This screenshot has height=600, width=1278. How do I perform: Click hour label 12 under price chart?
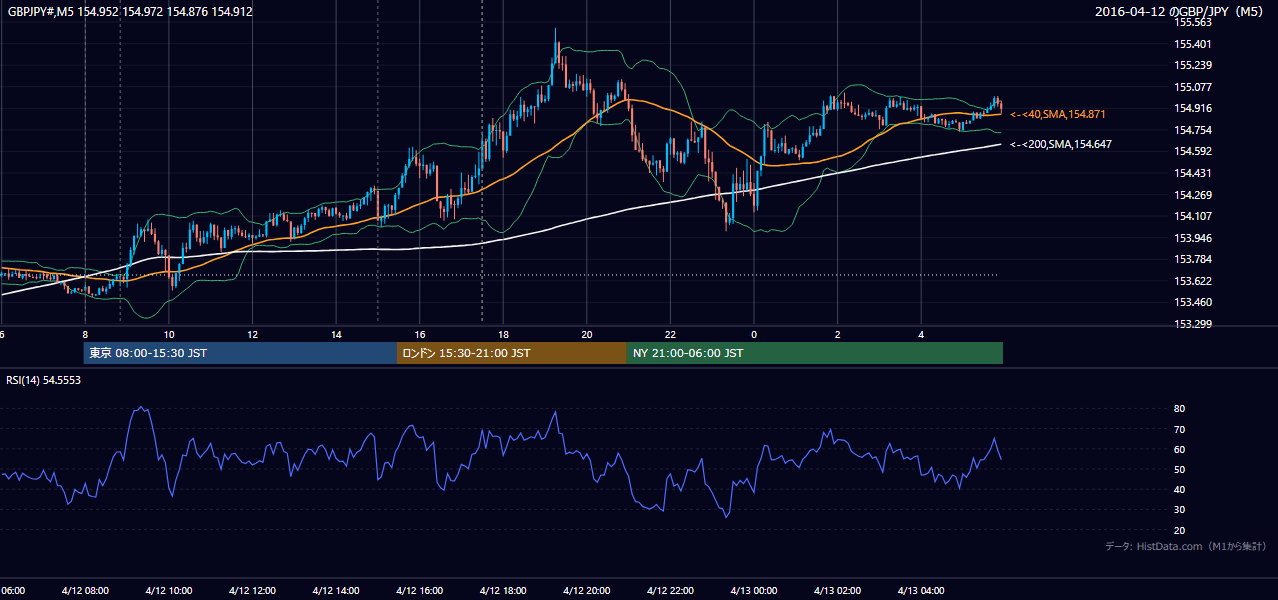(x=253, y=335)
